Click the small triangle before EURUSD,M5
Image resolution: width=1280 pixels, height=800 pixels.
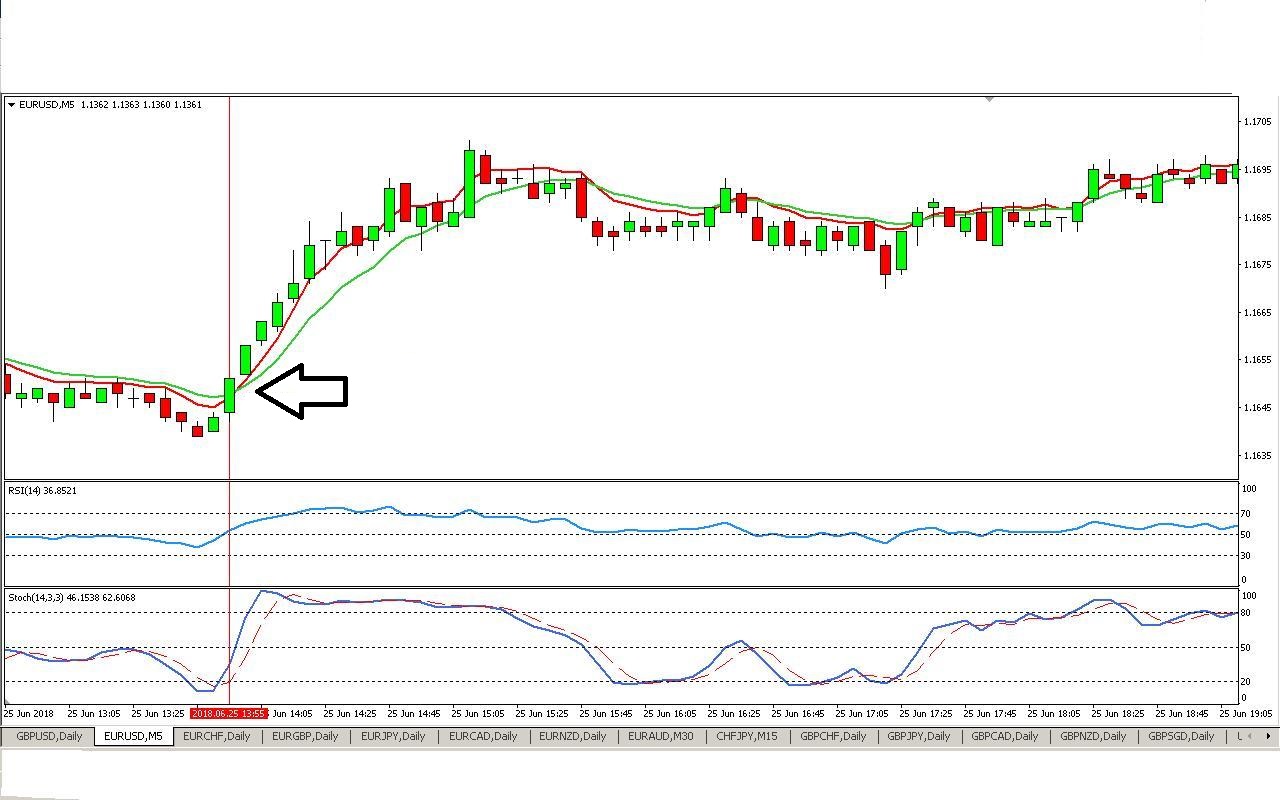11,104
